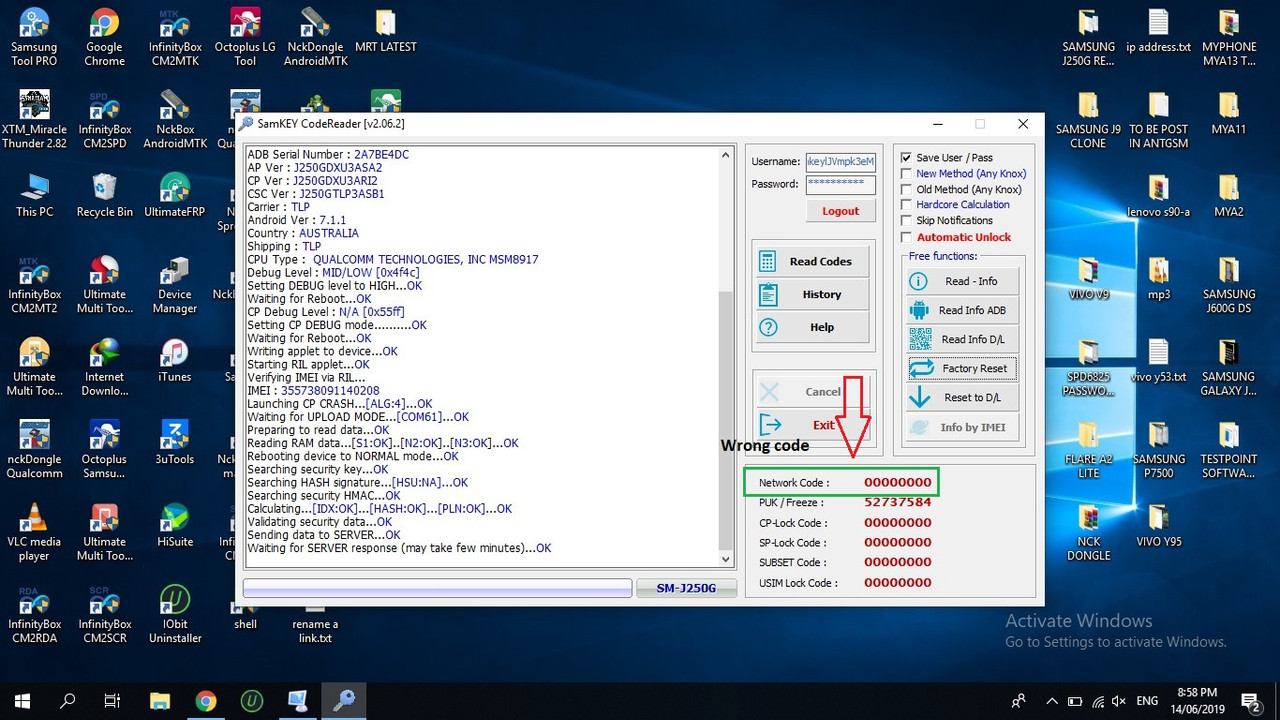
Task: Open HiSuite desktop icon
Action: pos(174,526)
